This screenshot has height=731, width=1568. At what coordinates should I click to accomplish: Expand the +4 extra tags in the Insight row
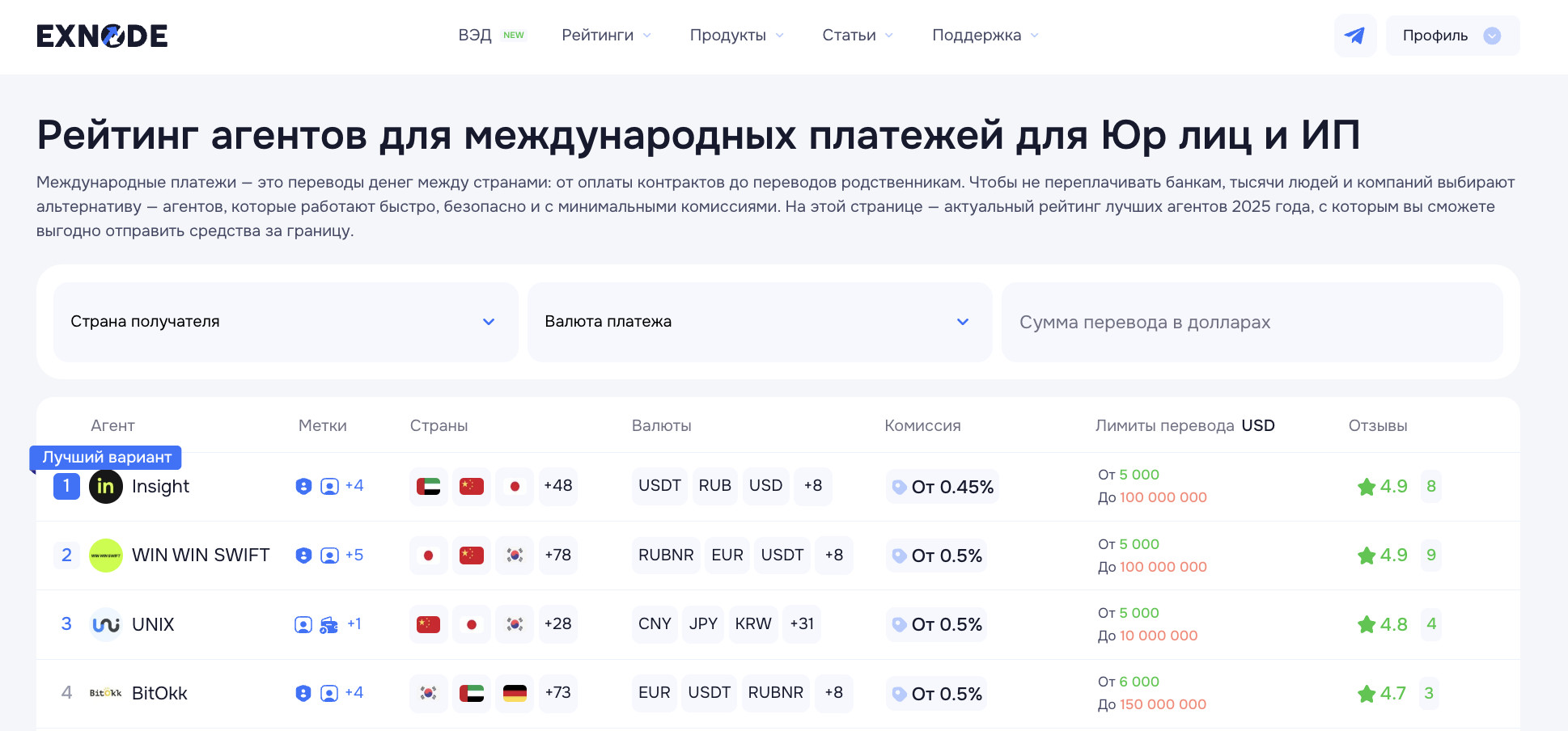tap(354, 485)
